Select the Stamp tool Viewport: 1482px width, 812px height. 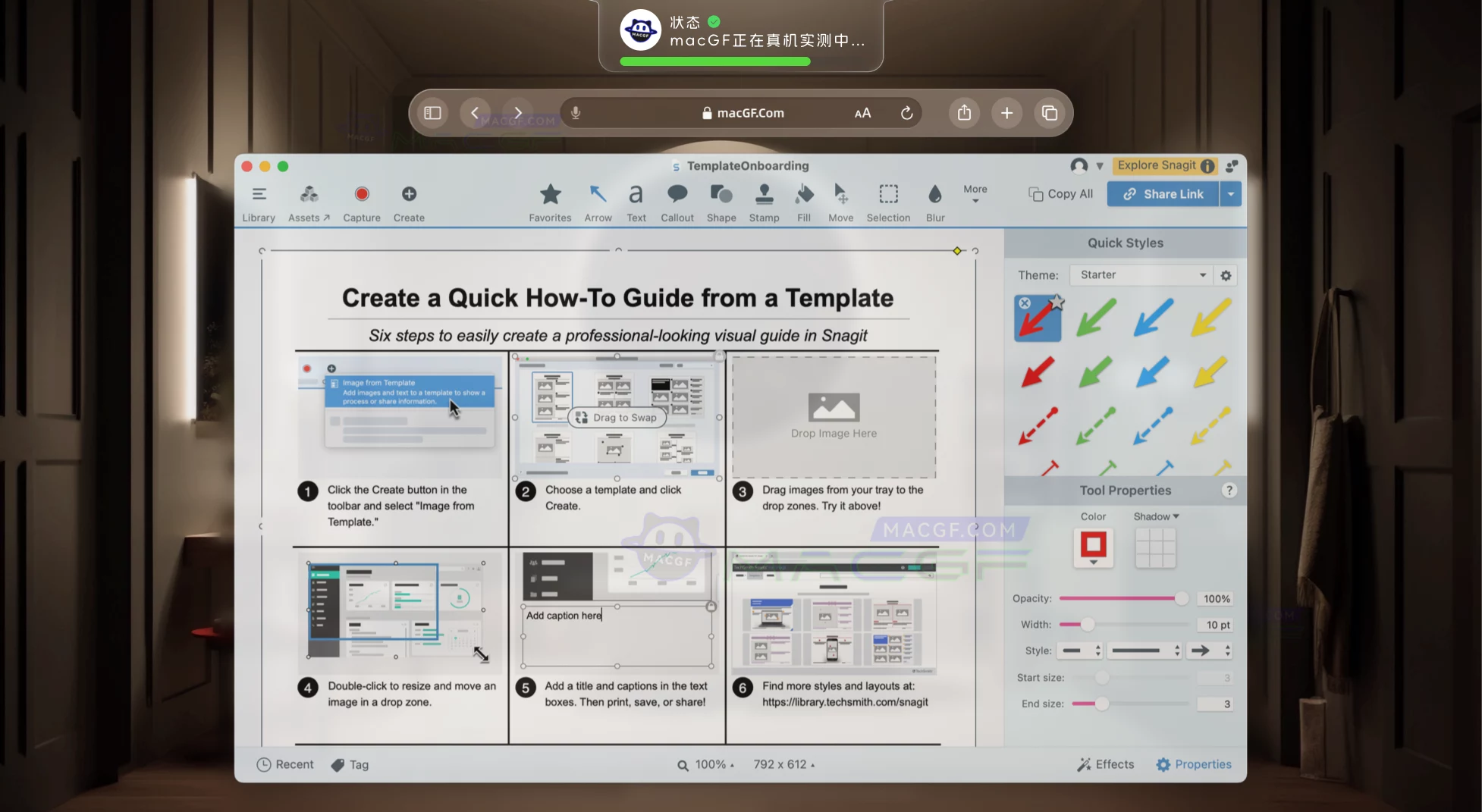(x=764, y=201)
